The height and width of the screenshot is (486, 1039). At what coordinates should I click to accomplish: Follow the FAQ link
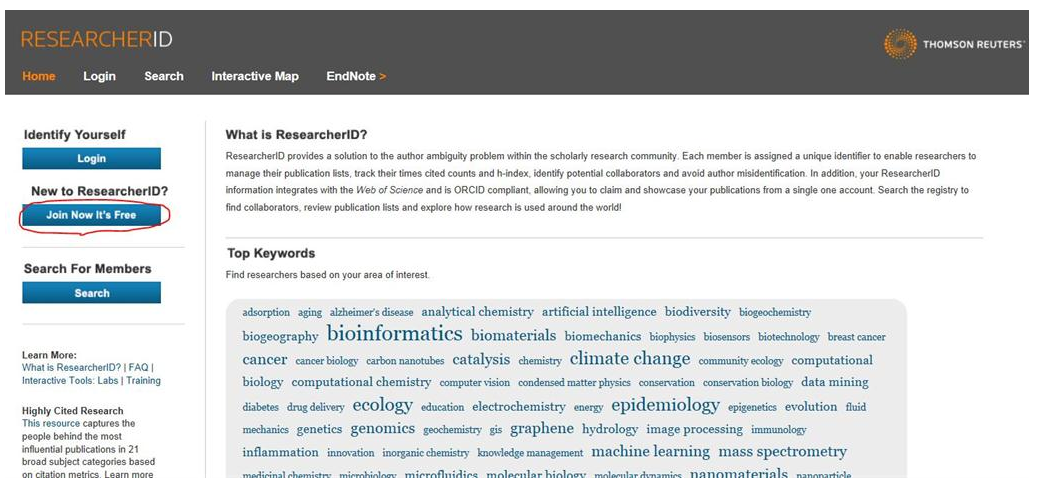(x=138, y=367)
